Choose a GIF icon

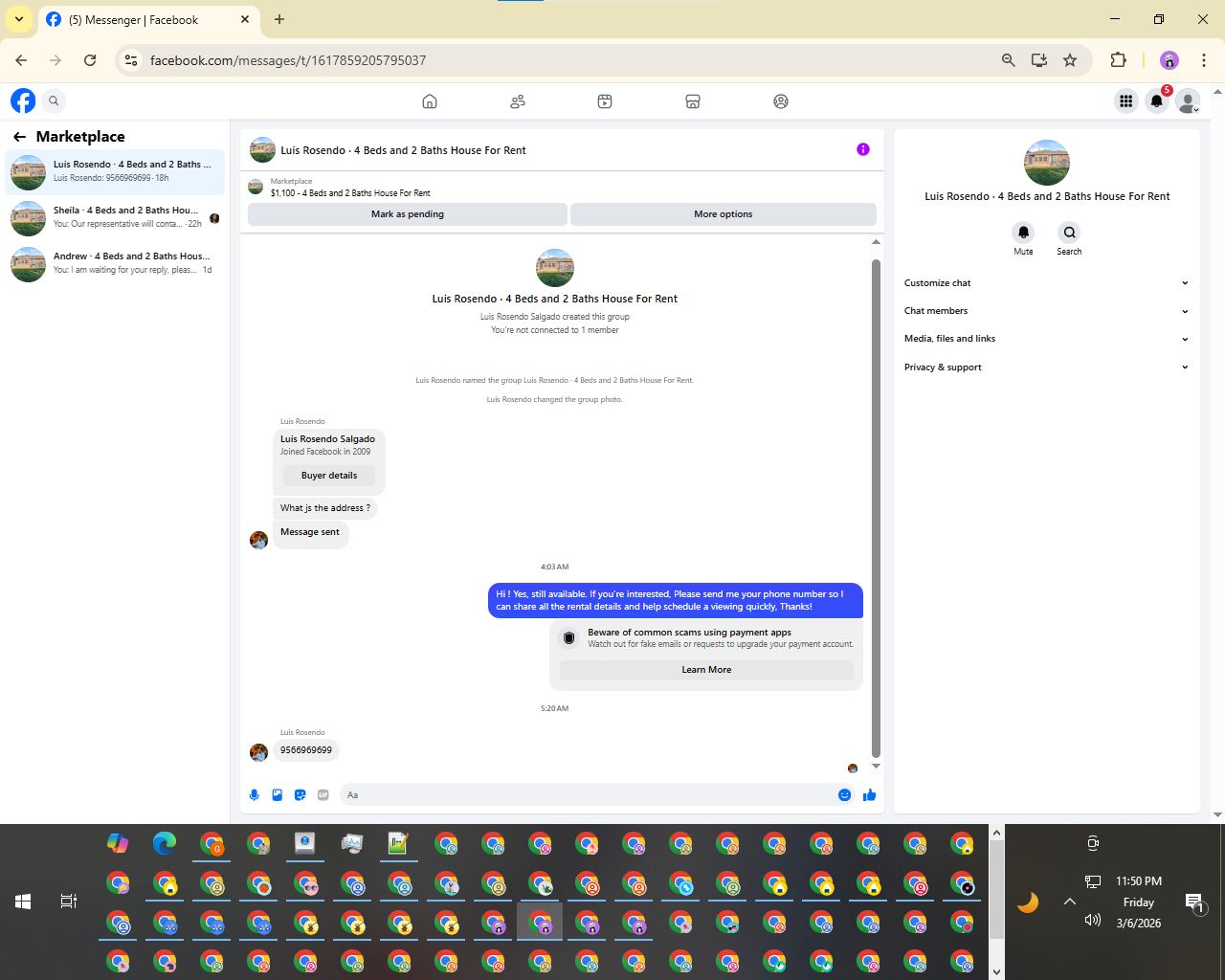(x=323, y=795)
